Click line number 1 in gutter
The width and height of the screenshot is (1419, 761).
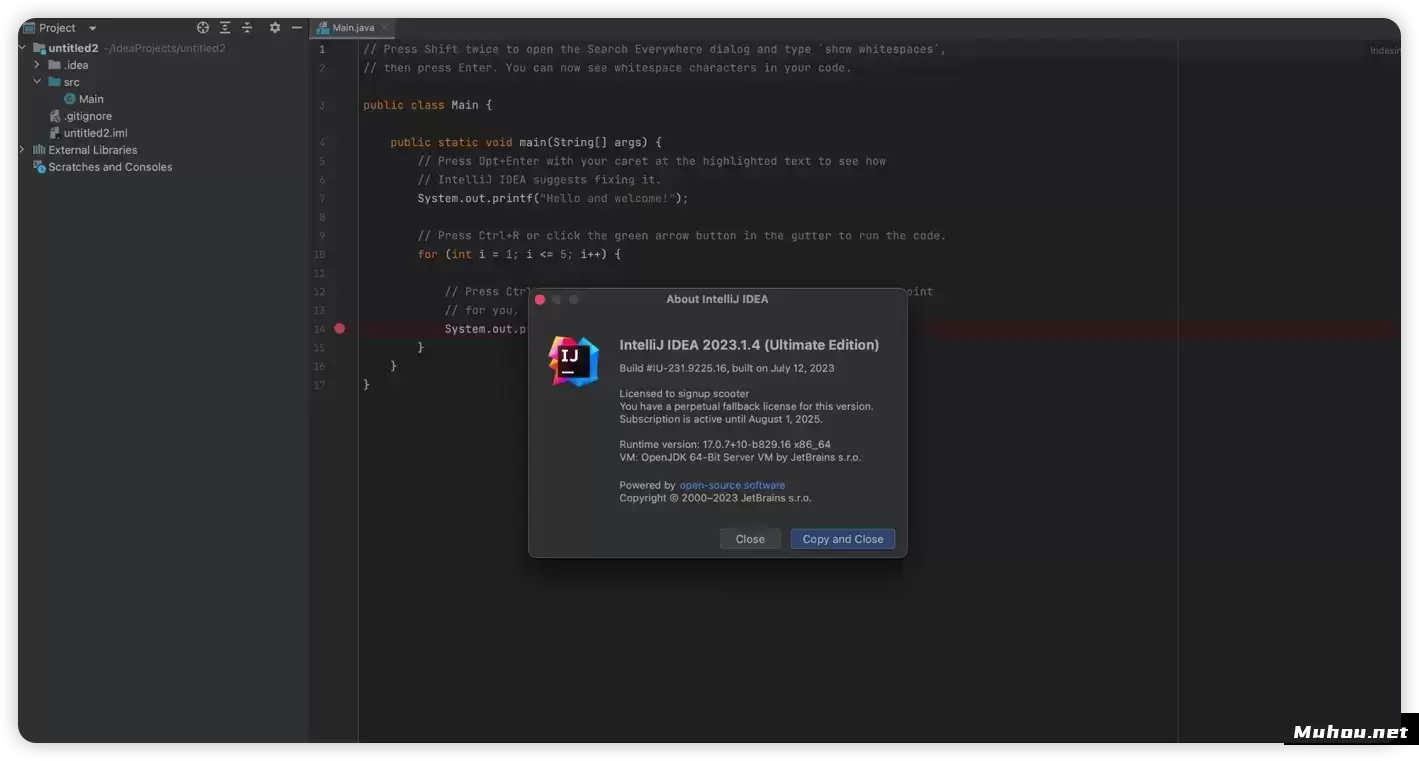322,49
